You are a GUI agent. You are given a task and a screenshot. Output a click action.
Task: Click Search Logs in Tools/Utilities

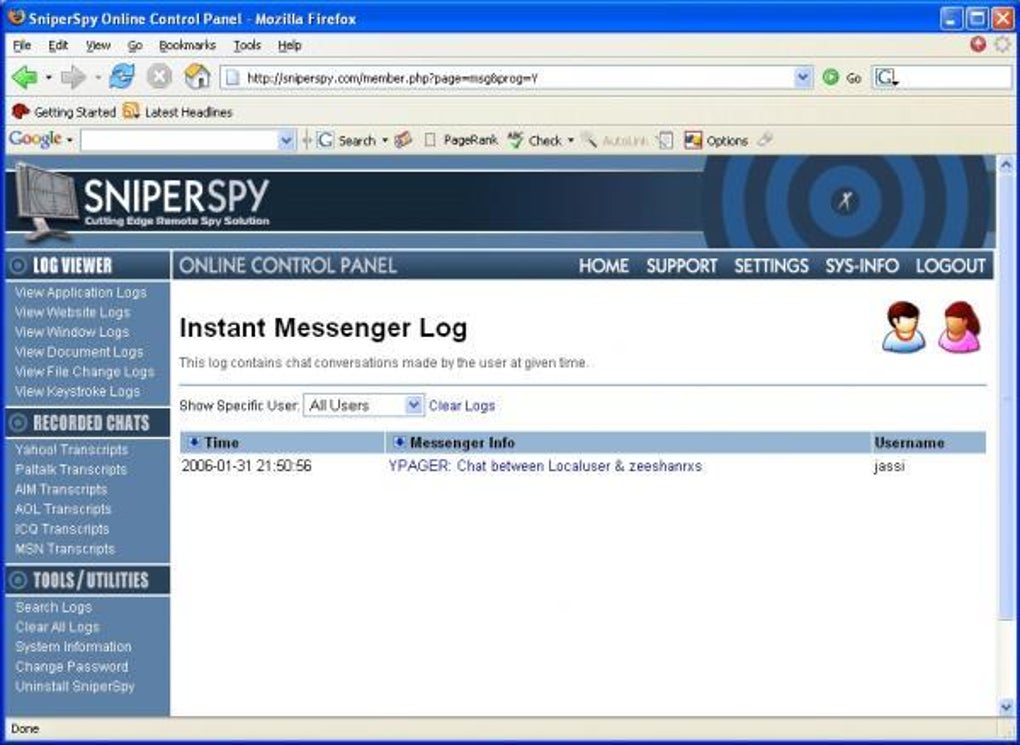tap(54, 607)
